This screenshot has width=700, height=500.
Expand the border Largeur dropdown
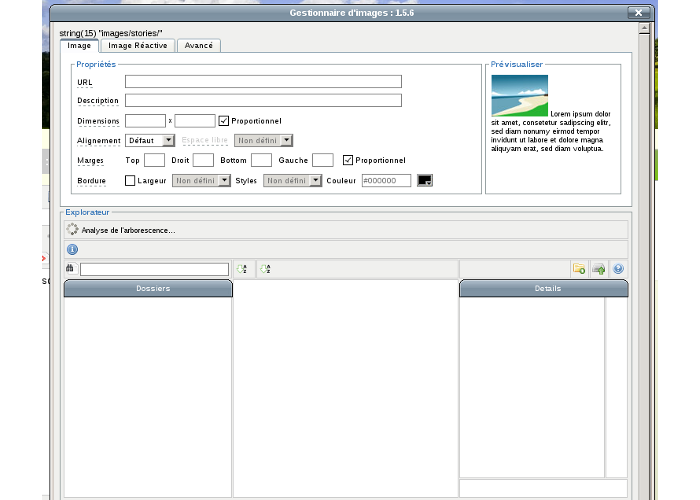tap(201, 181)
